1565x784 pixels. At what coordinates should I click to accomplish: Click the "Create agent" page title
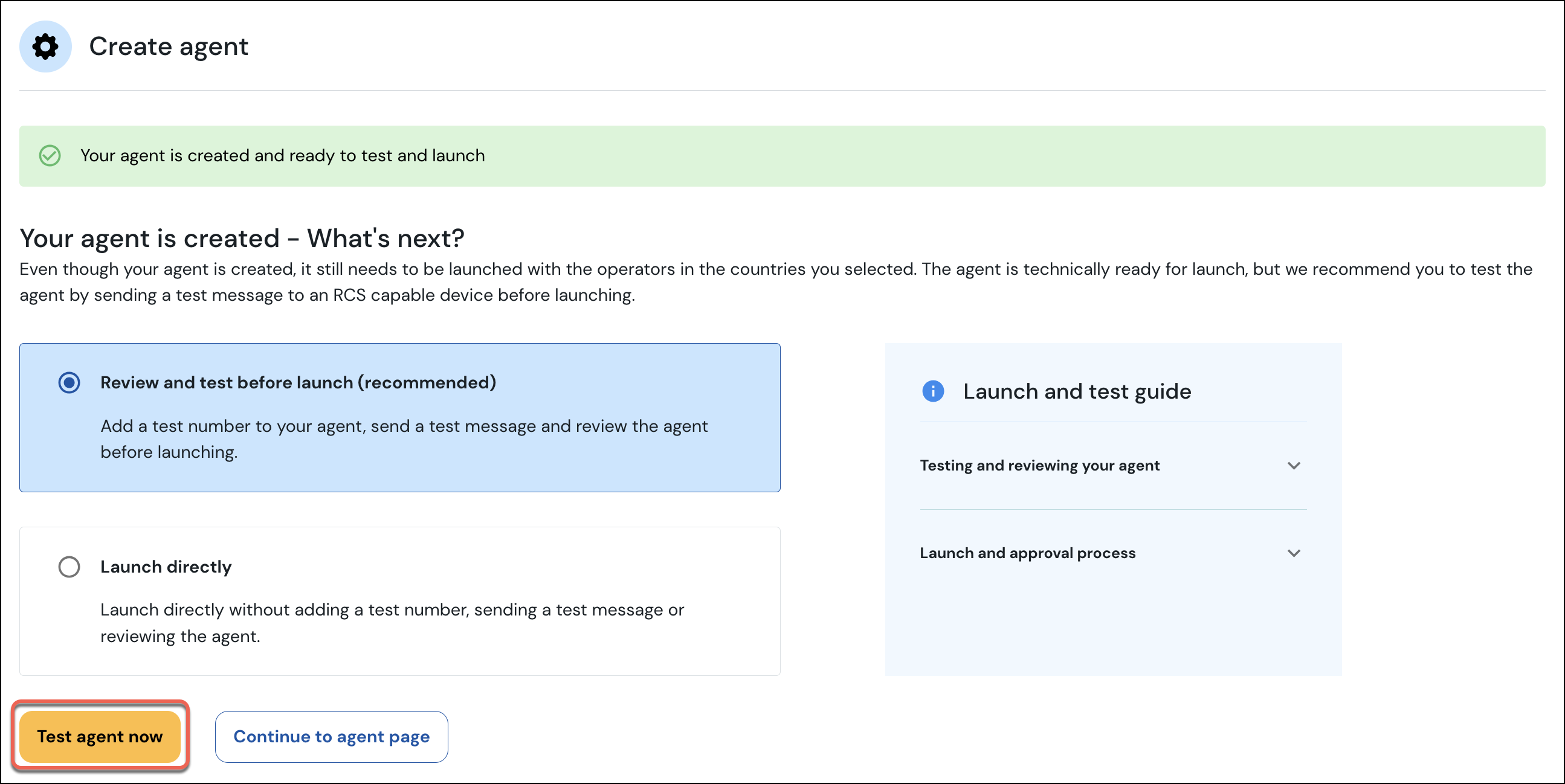point(169,46)
